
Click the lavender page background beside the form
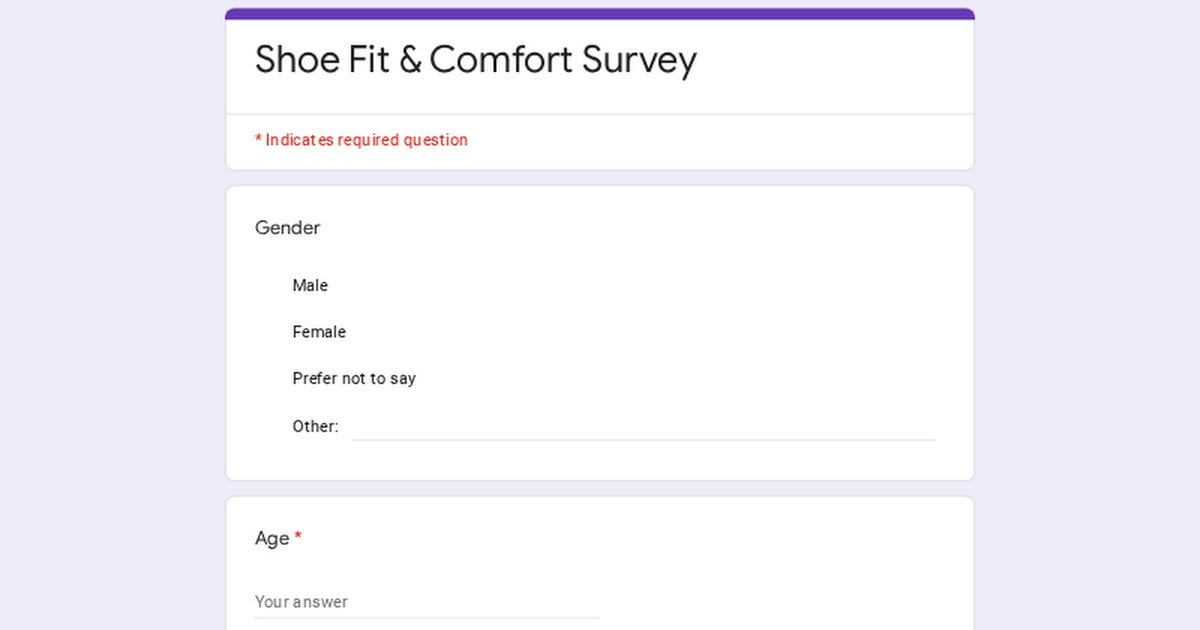click(110, 320)
